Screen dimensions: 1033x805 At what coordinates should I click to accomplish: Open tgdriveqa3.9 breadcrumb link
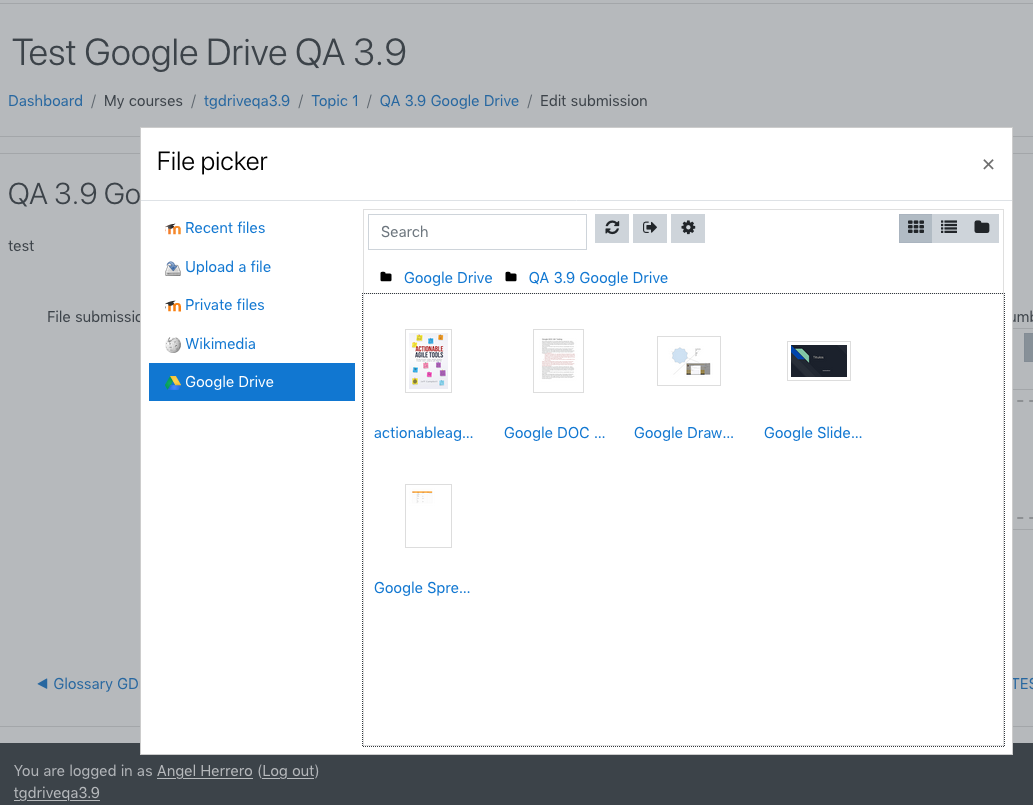[x=246, y=101]
